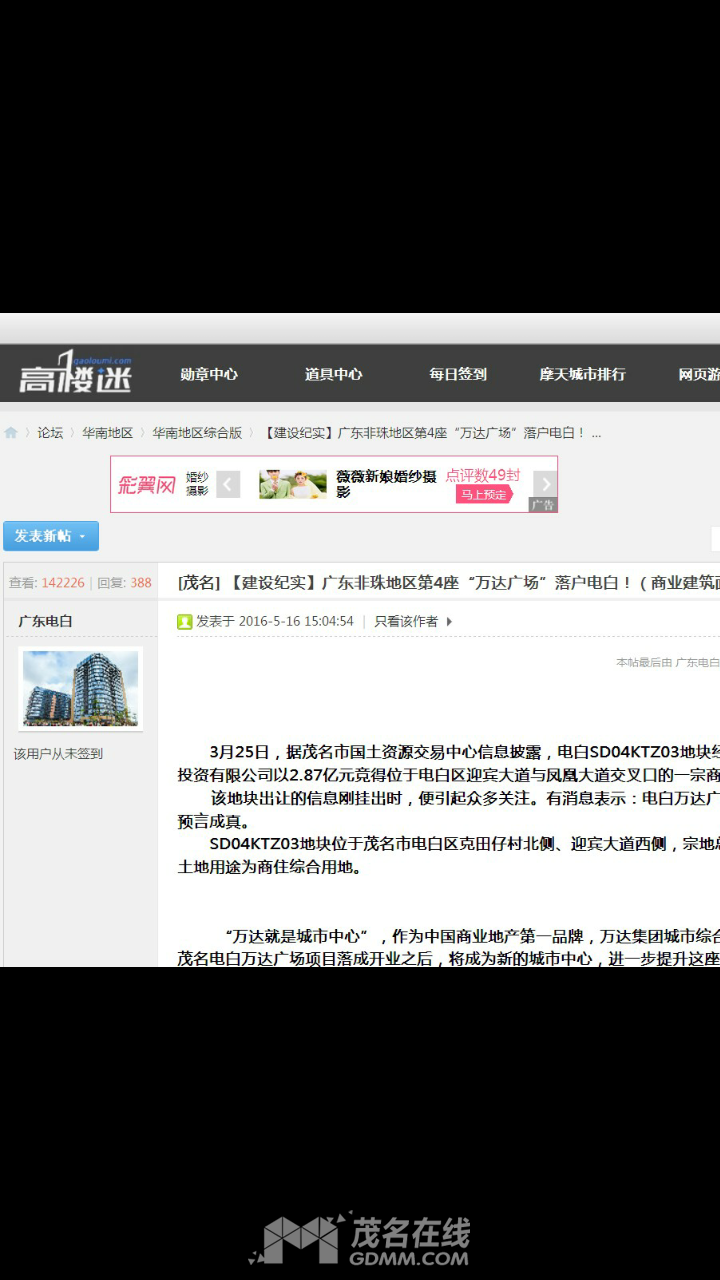
Task: Click the post date 2016-5-16 15:04:54
Action: [296, 621]
